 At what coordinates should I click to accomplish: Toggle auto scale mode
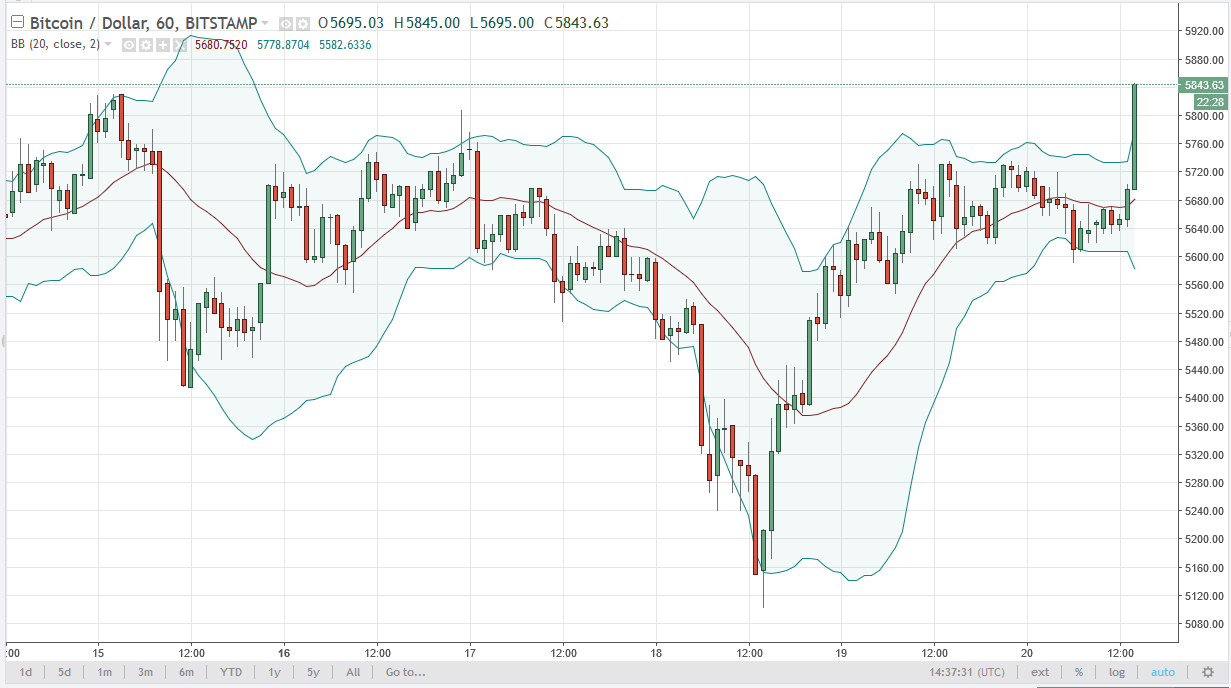point(1163,672)
